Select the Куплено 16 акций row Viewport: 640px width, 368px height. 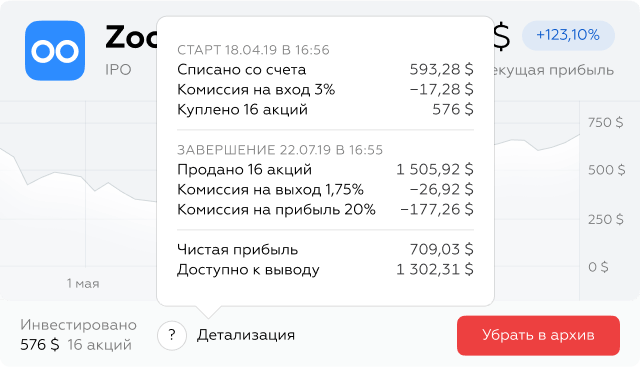point(325,109)
